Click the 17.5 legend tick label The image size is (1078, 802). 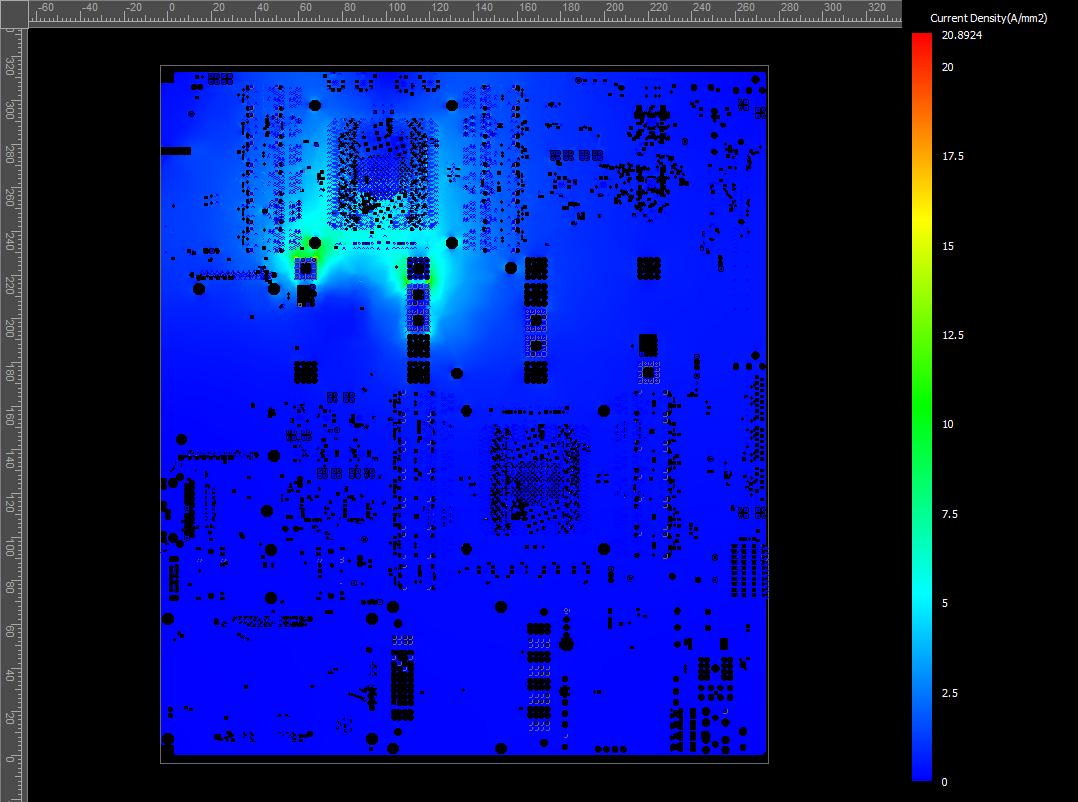952,157
